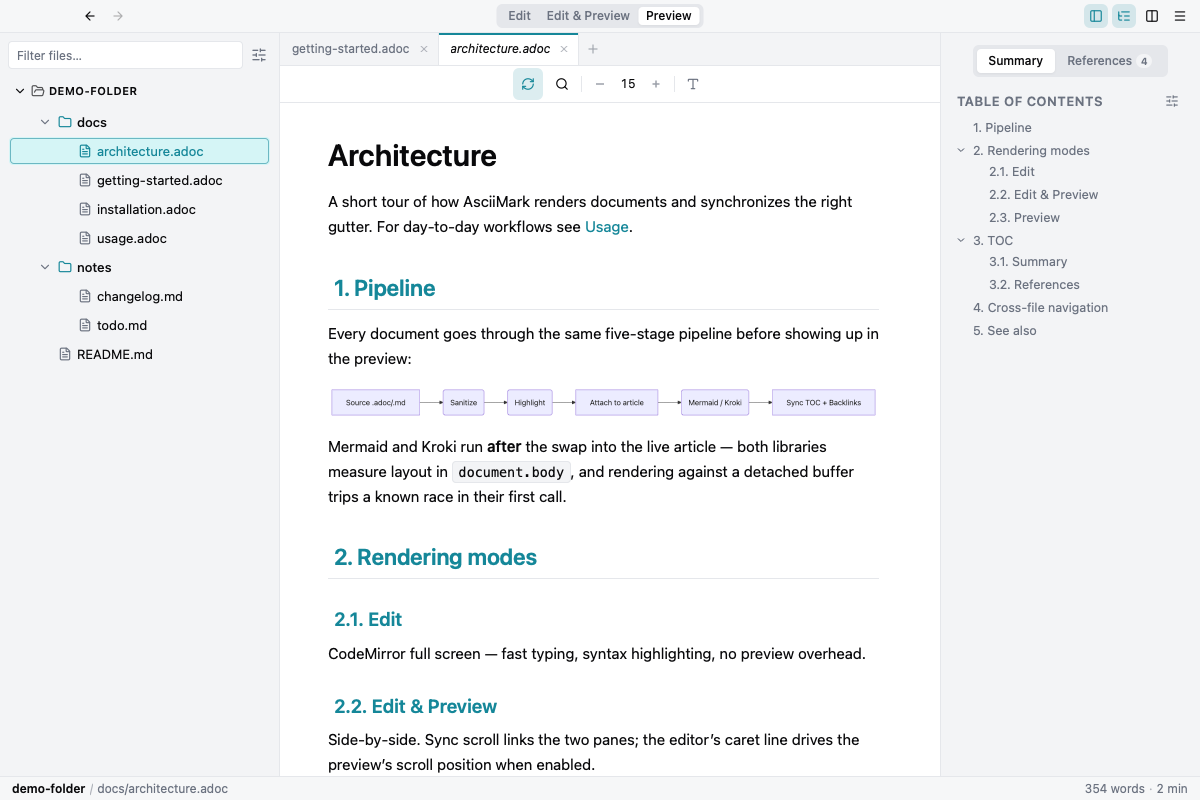Click demo-folder in status bar
Image resolution: width=1200 pixels, height=800 pixels.
[x=48, y=789]
